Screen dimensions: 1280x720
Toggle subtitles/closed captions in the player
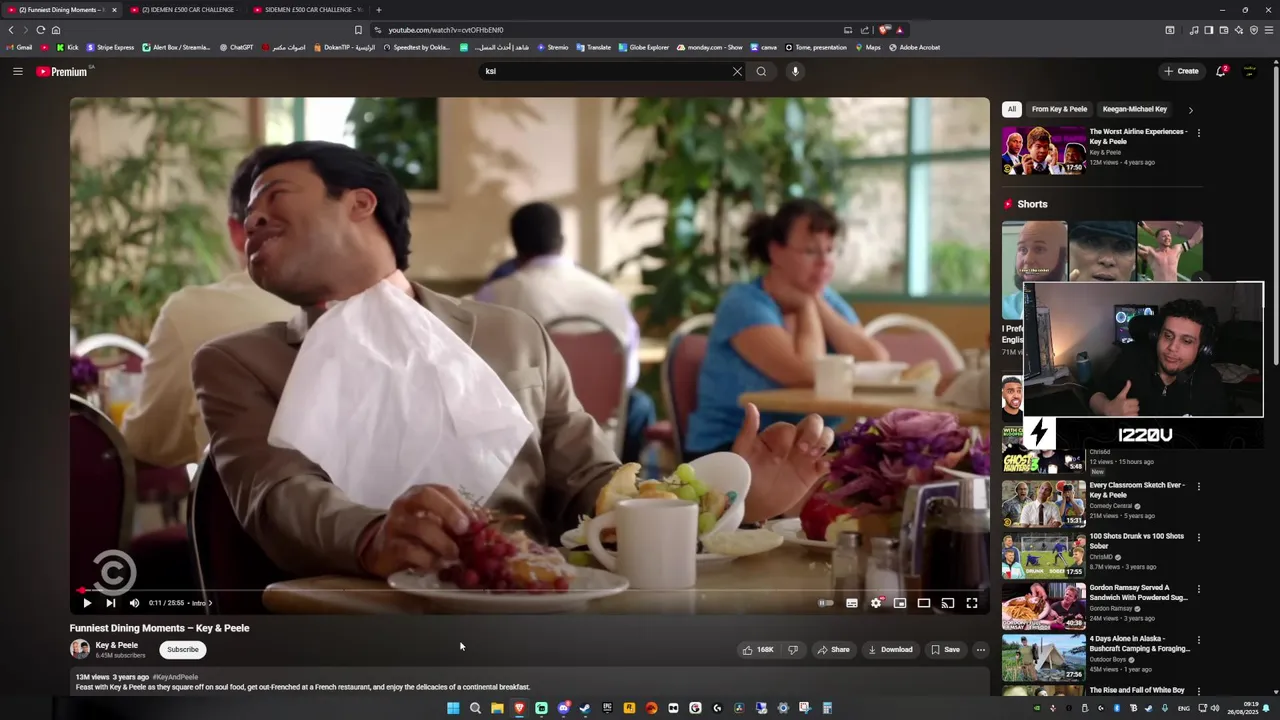[x=852, y=603]
